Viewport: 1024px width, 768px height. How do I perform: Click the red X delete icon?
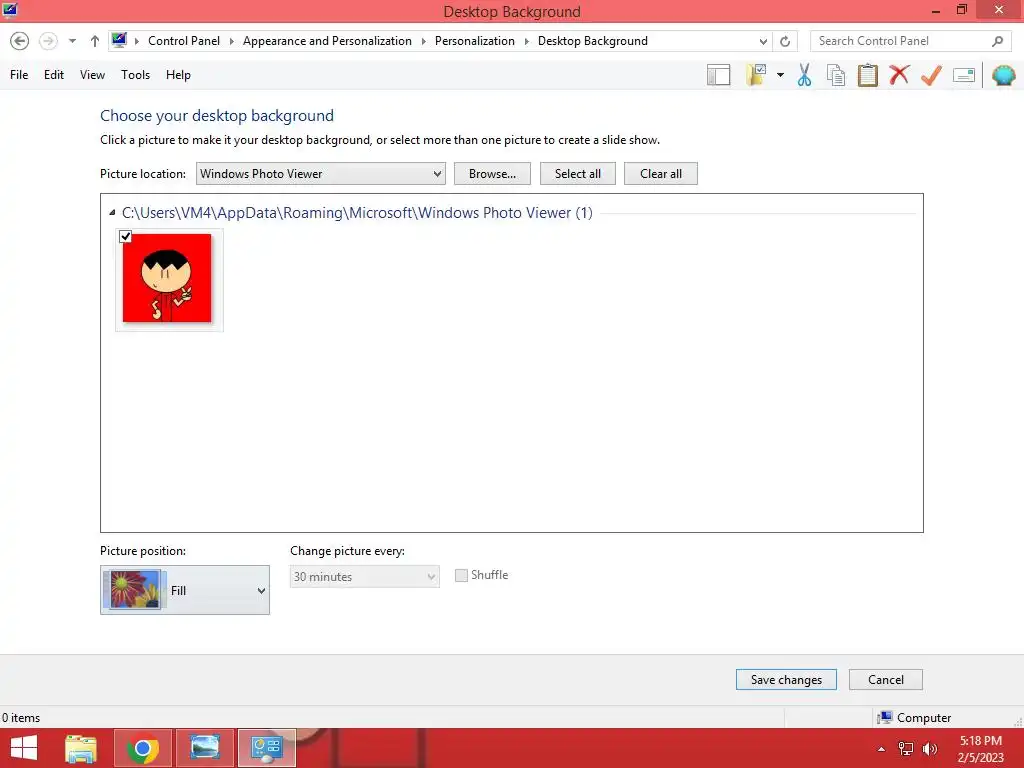pos(899,74)
